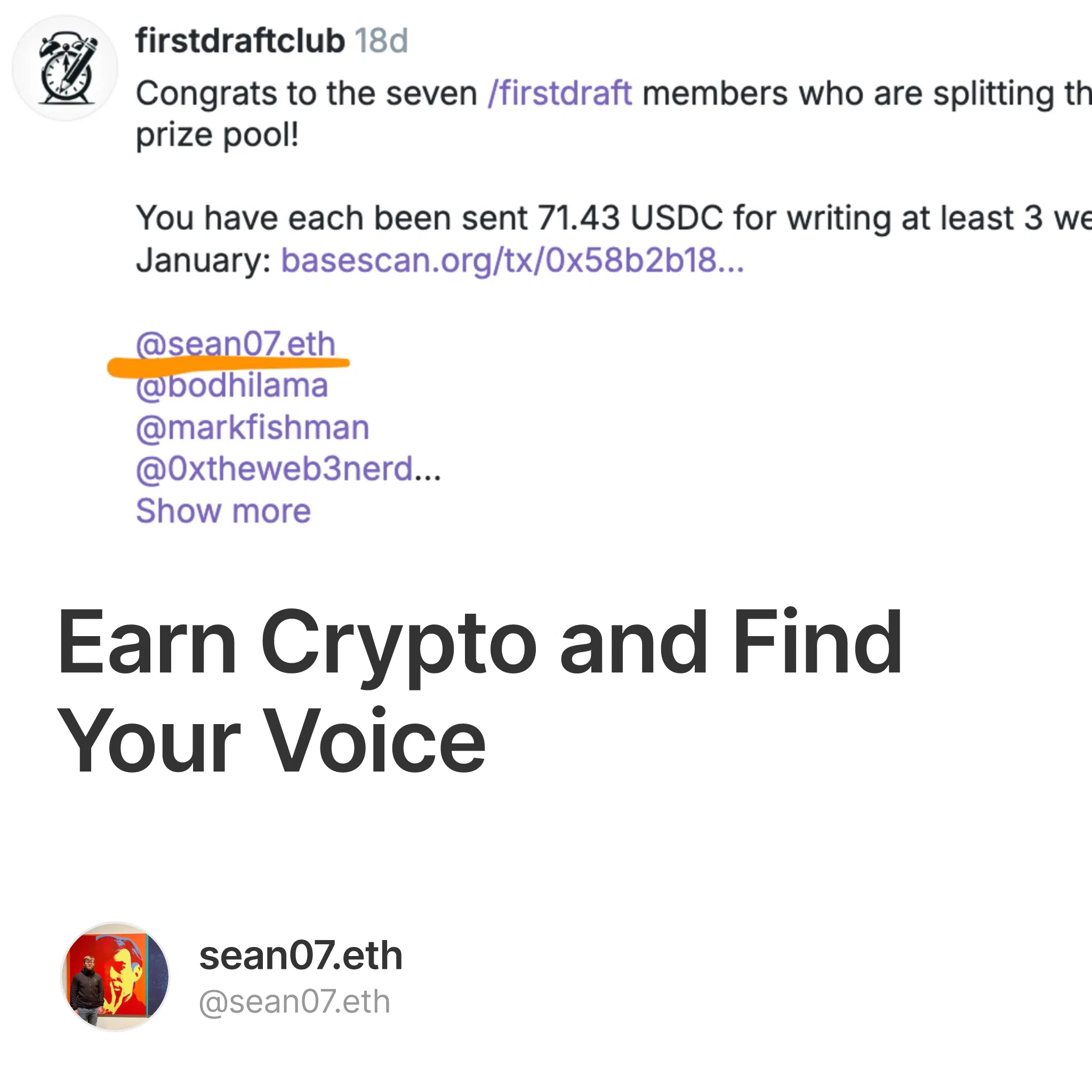
Task: Open the 18d post timestamp
Action: pos(382,41)
